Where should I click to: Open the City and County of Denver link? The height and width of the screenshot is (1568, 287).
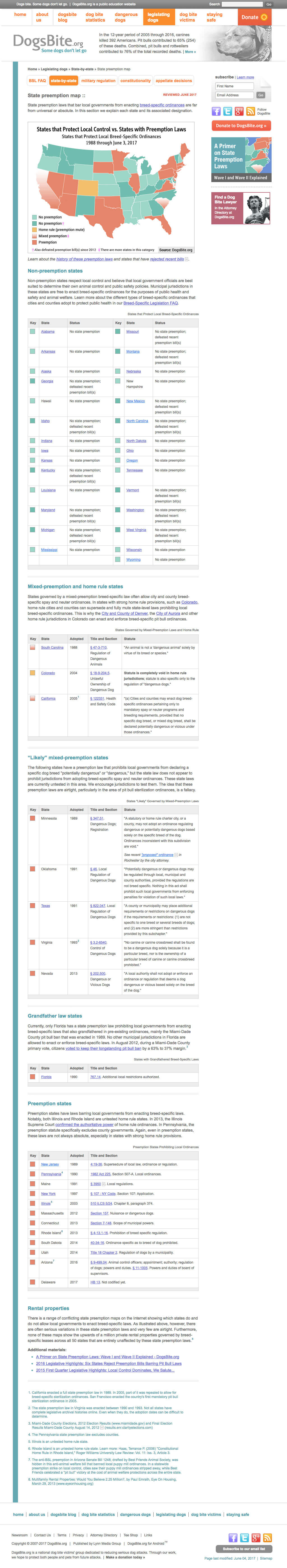pos(124,614)
